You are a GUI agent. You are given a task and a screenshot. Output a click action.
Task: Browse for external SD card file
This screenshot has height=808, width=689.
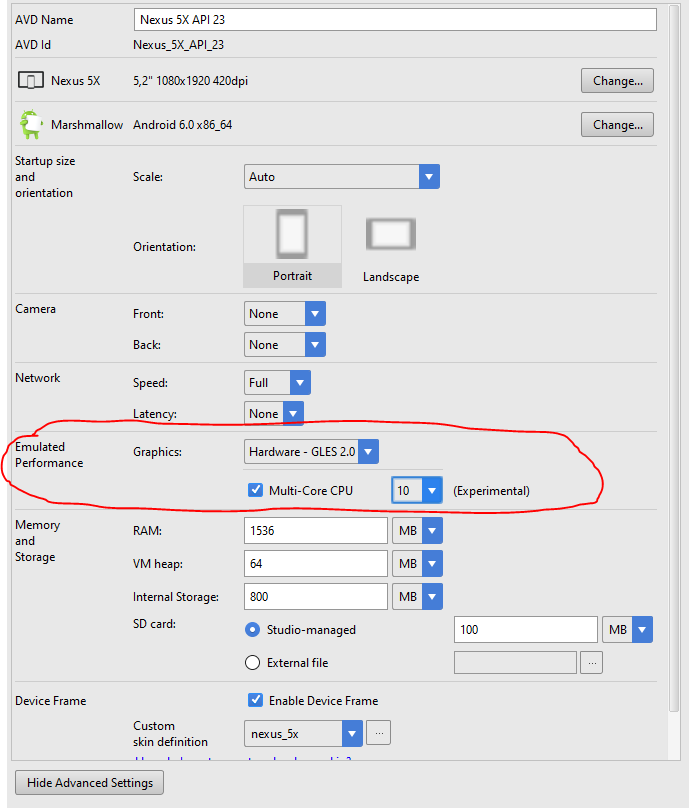click(x=592, y=663)
